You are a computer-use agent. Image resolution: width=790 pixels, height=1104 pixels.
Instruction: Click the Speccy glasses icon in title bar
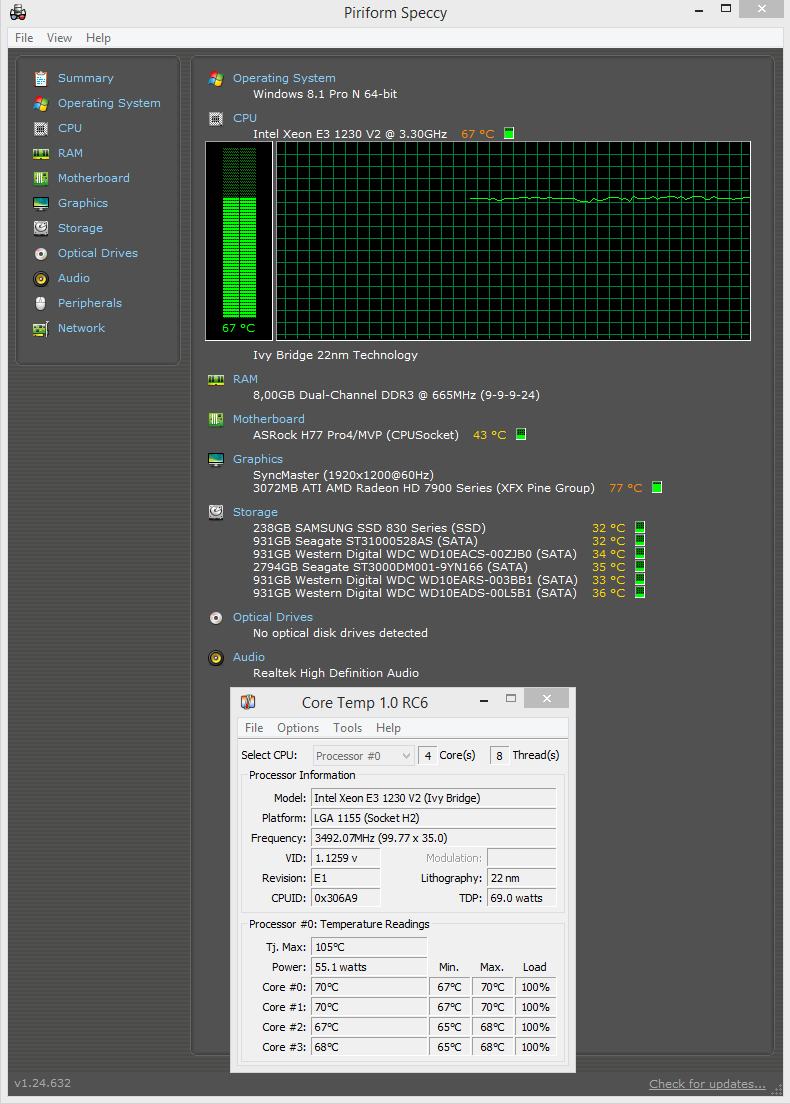tap(18, 12)
